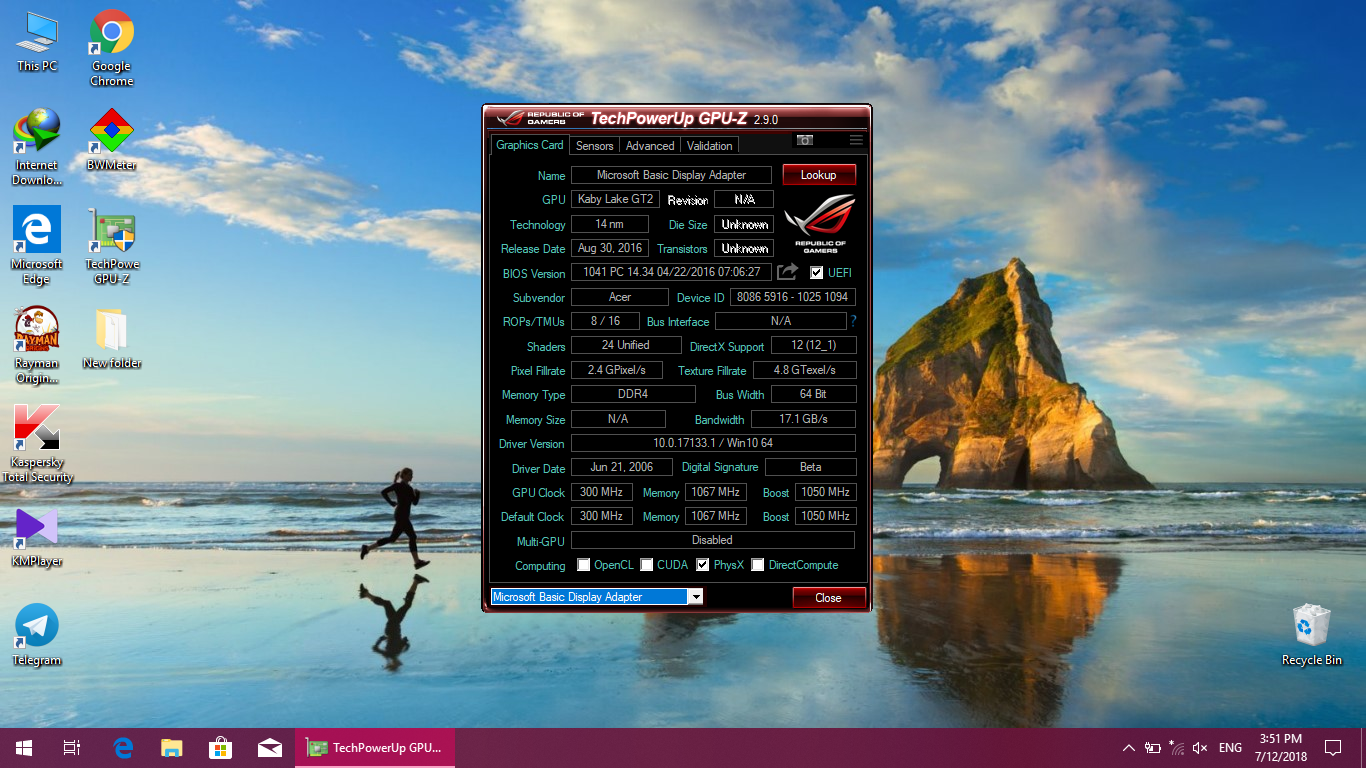The image size is (1366, 768).
Task: Select the Graphics Card tab
Action: pyautogui.click(x=530, y=145)
